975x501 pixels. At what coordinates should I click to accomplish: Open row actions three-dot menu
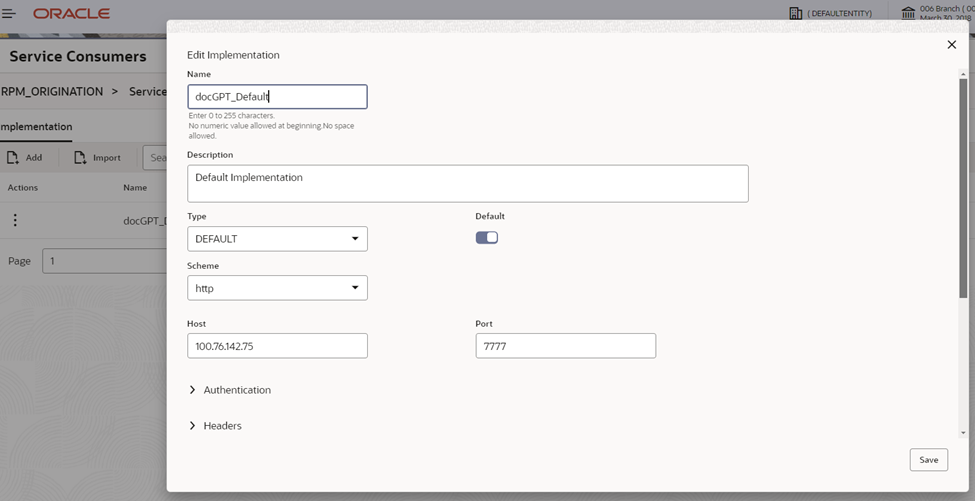[16, 219]
